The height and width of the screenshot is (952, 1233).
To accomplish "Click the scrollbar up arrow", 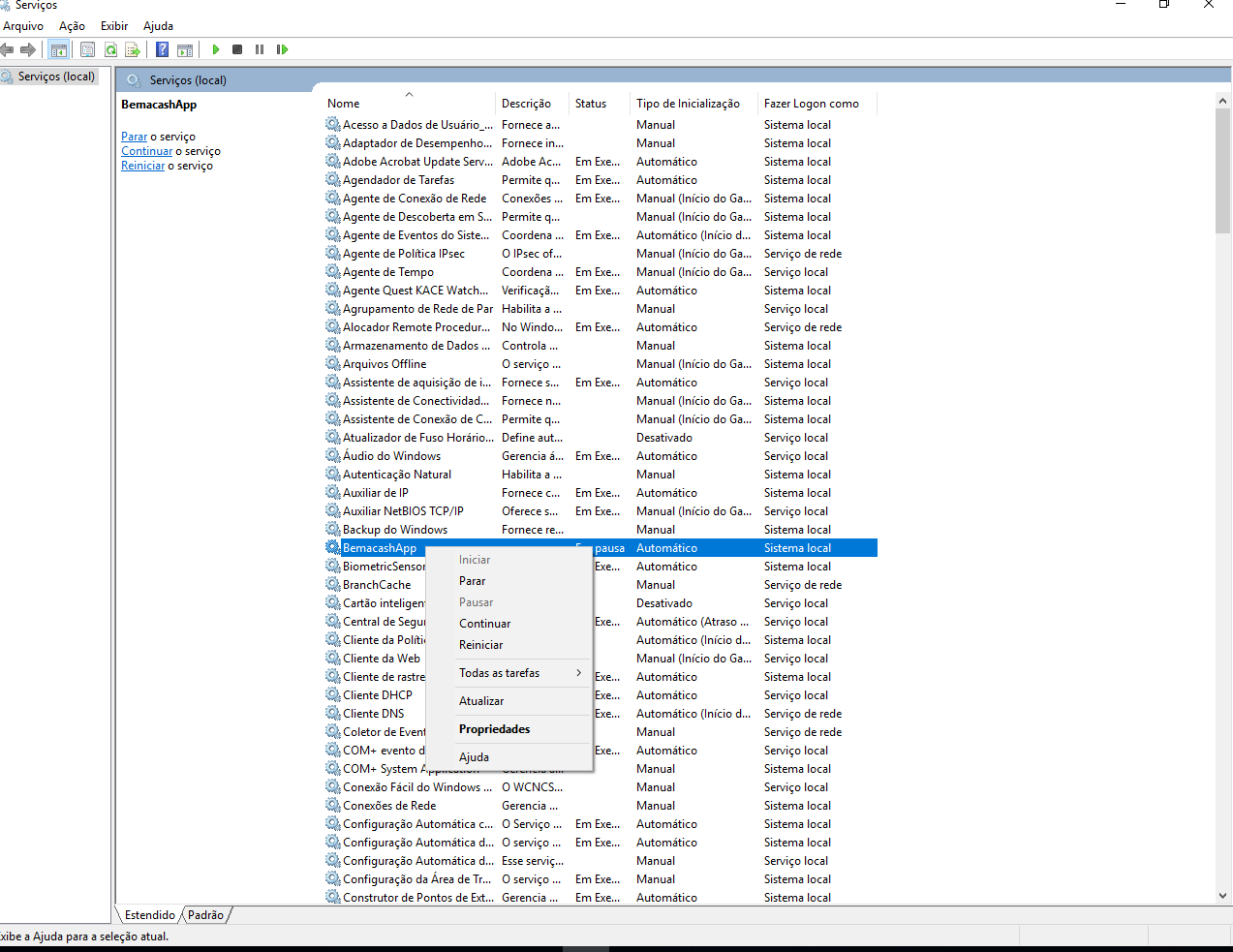I will [x=1222, y=101].
